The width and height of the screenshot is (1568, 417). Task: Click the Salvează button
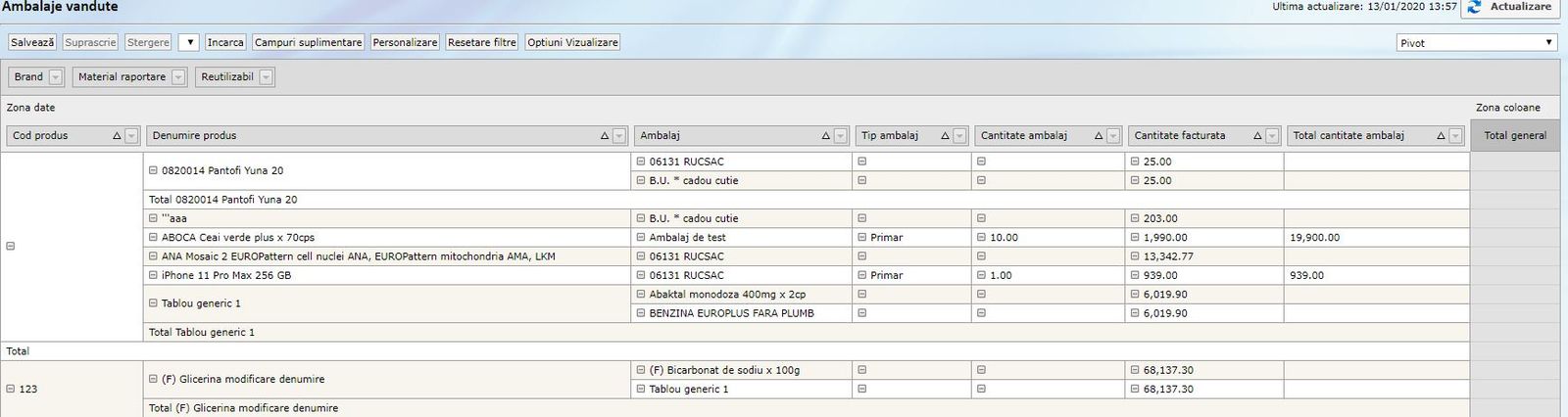[32, 43]
